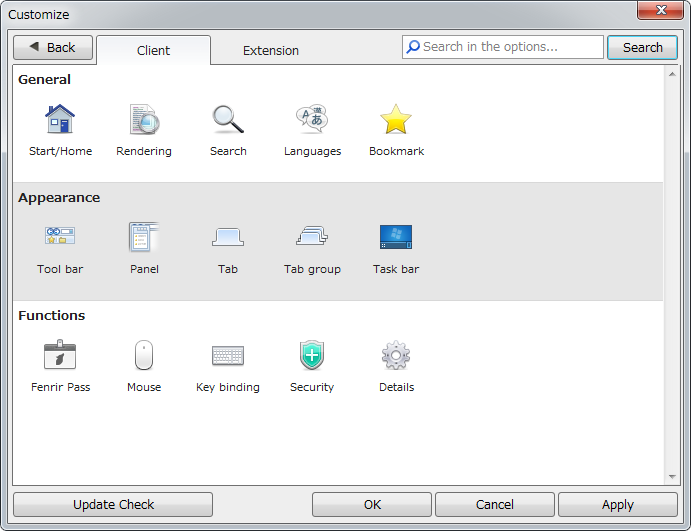This screenshot has height=531, width=691.
Task: Switch to the Extension tab
Action: pyautogui.click(x=271, y=50)
